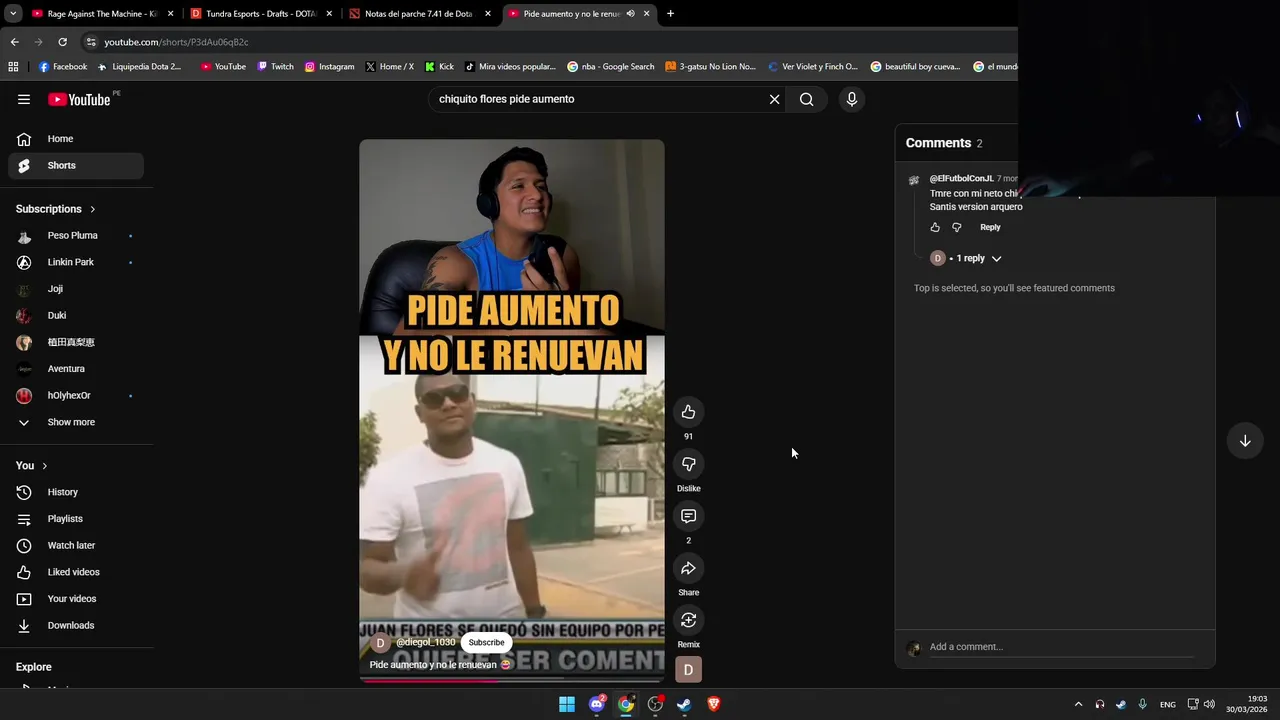This screenshot has height=720, width=1280.
Task: Switch to Notas del parche 7.41 tab
Action: click(x=418, y=13)
